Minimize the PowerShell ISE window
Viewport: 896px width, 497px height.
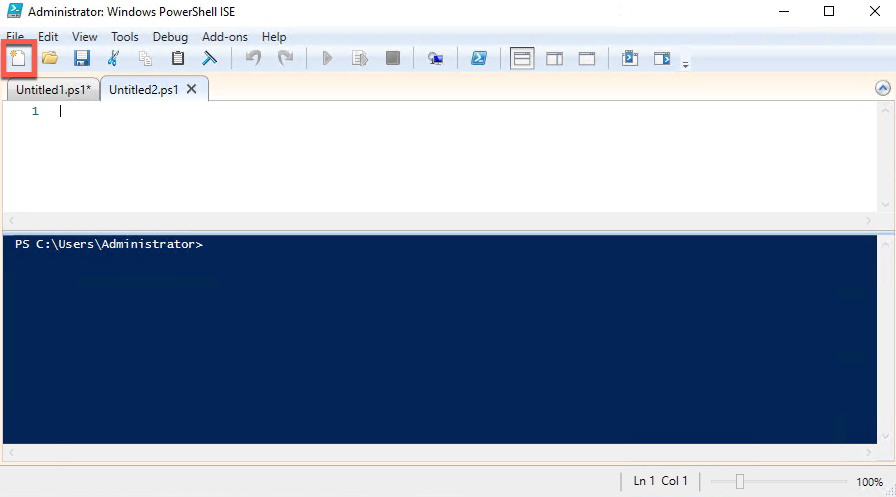(784, 11)
